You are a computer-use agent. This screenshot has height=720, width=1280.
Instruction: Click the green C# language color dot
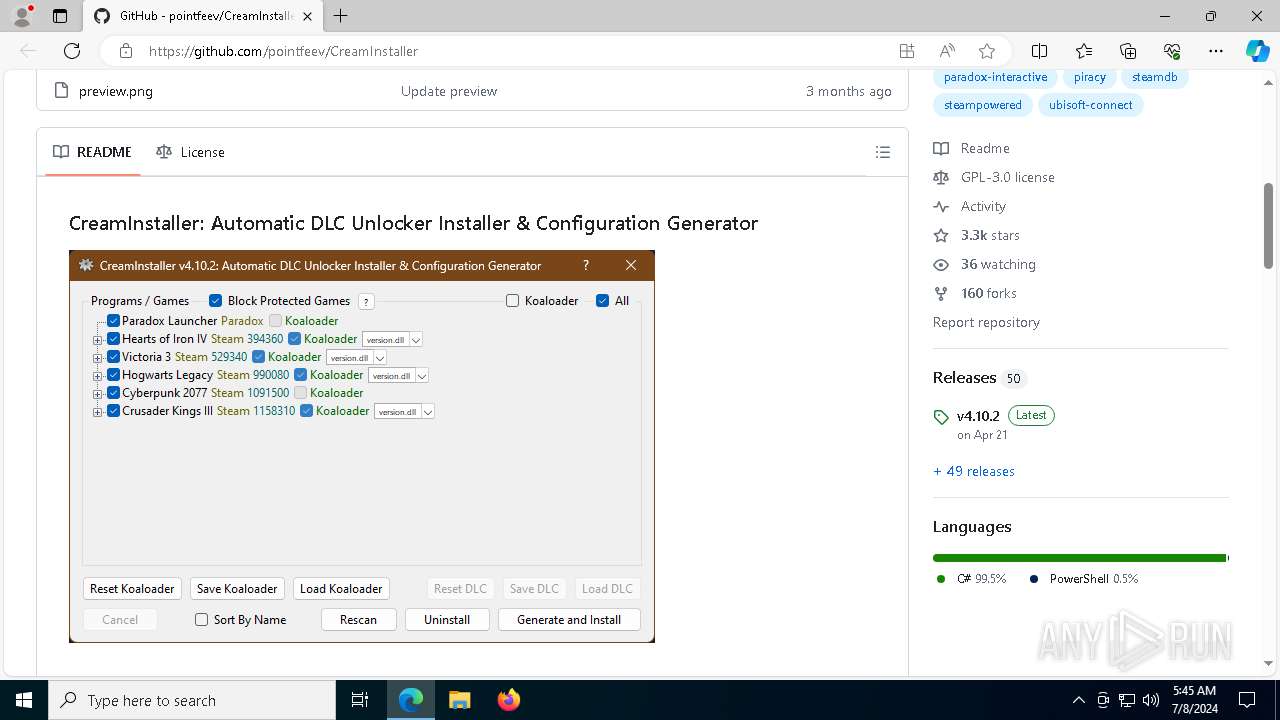941,579
